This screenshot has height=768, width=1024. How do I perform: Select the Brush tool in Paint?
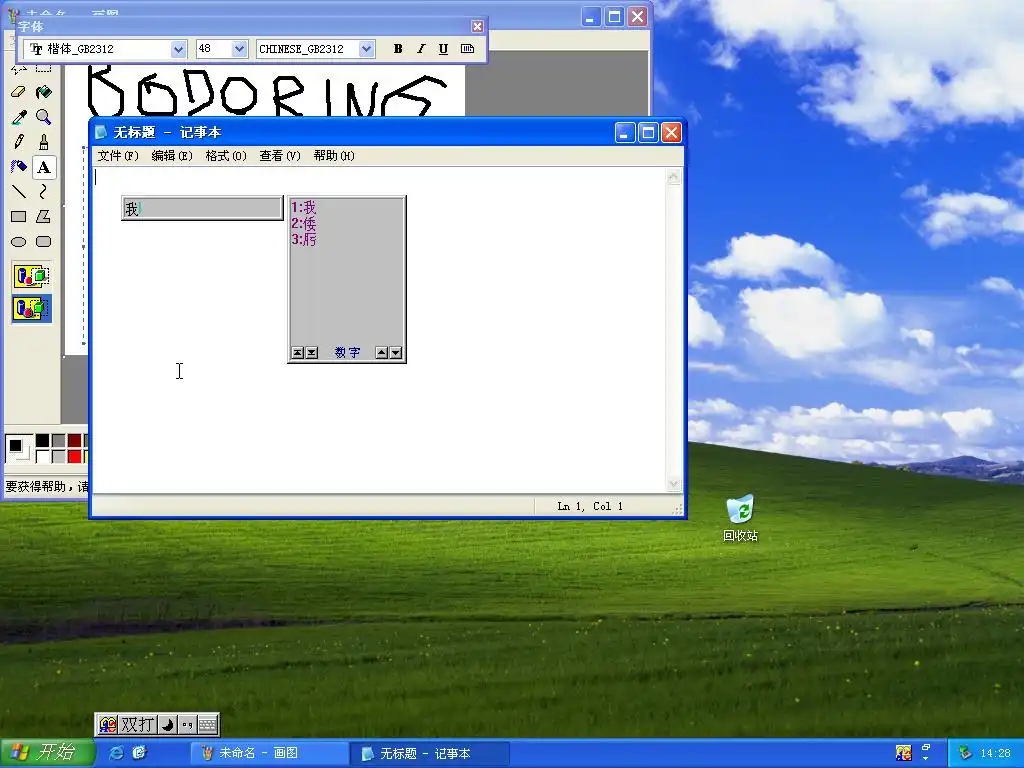[44, 142]
